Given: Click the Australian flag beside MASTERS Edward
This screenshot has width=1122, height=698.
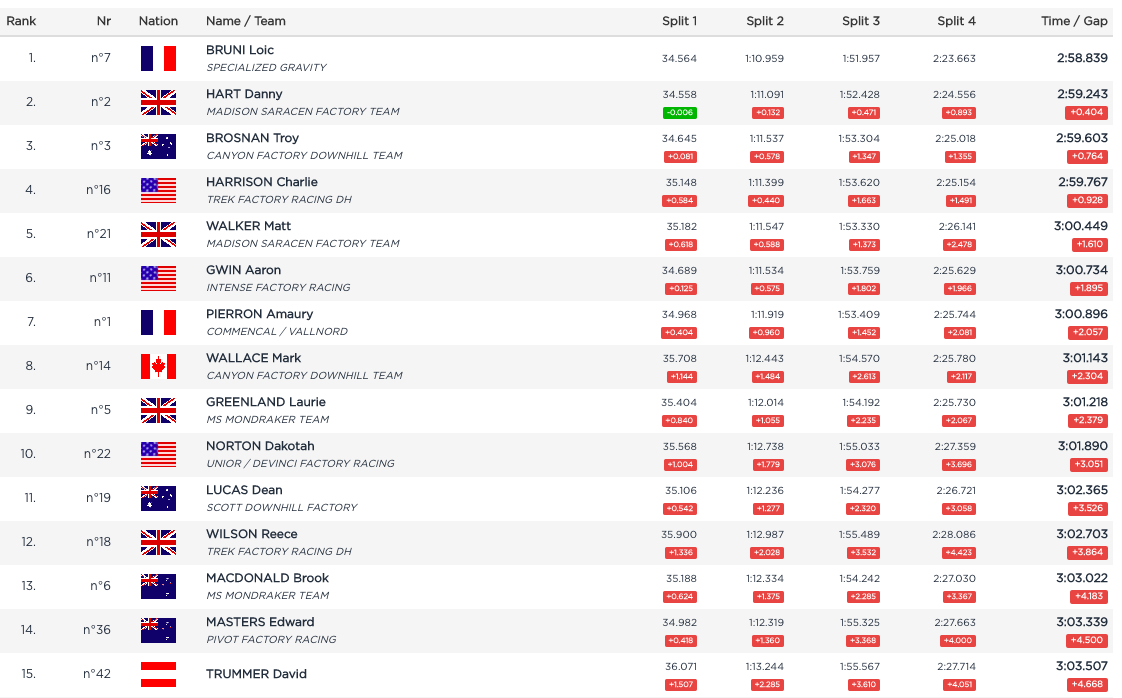Looking at the screenshot, I should point(158,630).
